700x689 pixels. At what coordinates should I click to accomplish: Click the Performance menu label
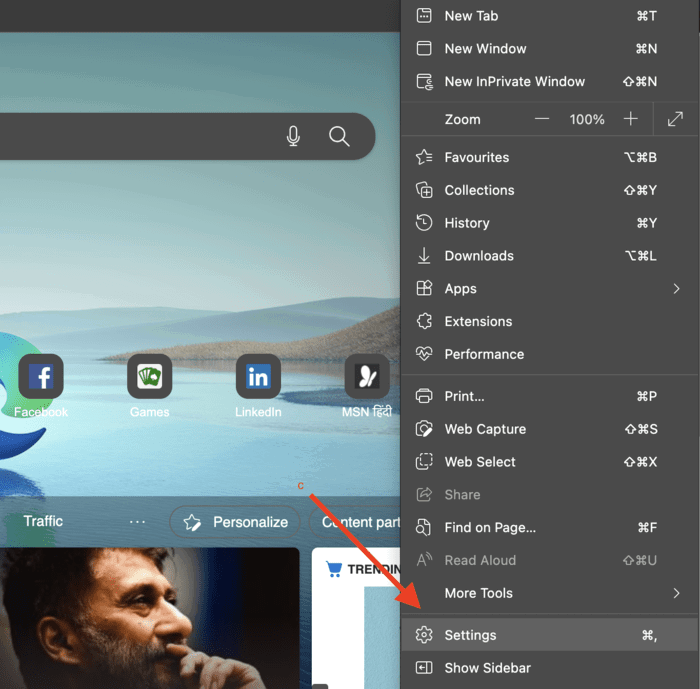(x=484, y=354)
